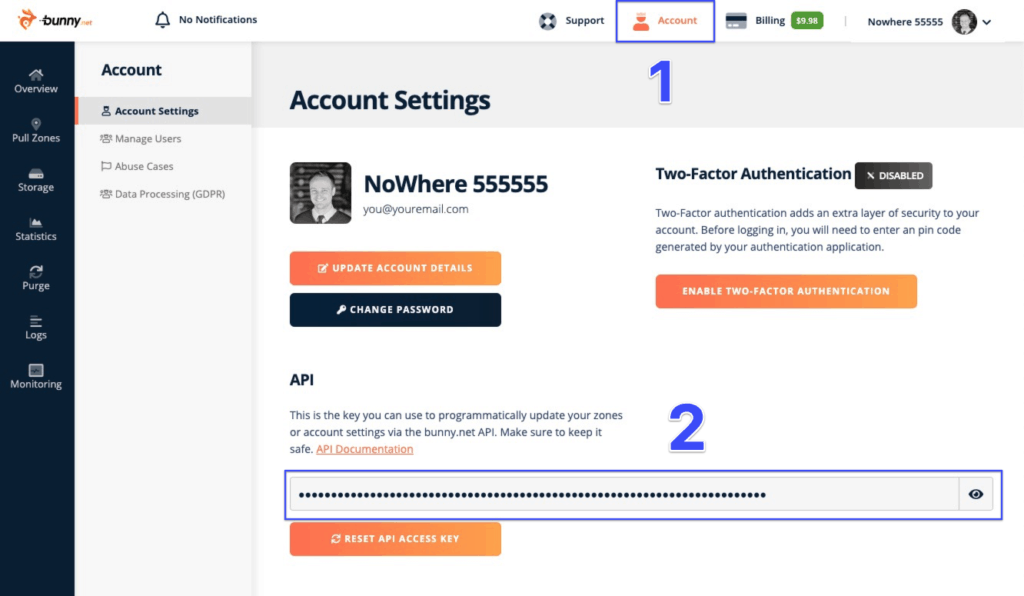Open Support from the top bar
Screen dimensions: 1024x596
point(571,21)
